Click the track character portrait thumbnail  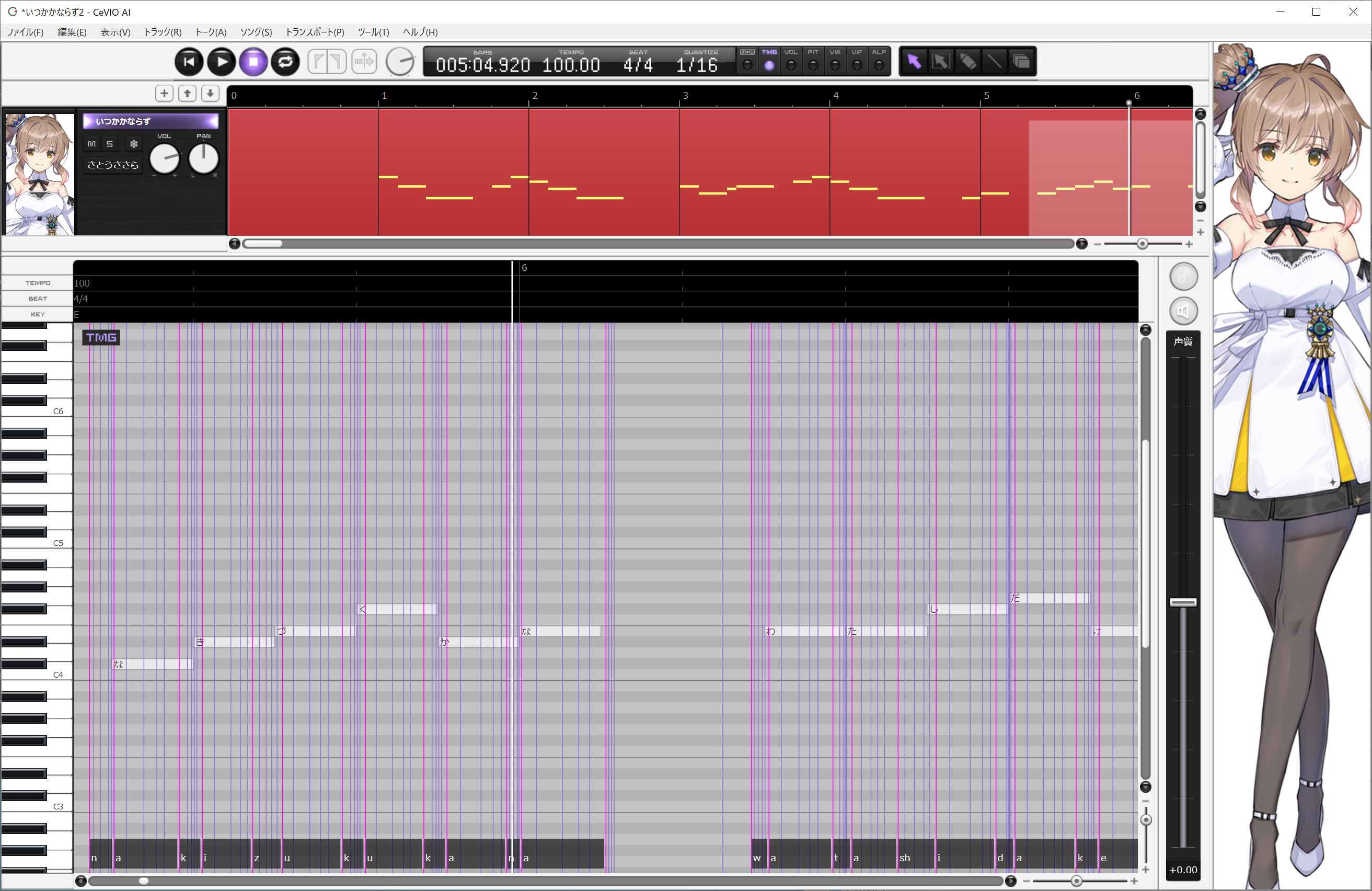pos(40,174)
